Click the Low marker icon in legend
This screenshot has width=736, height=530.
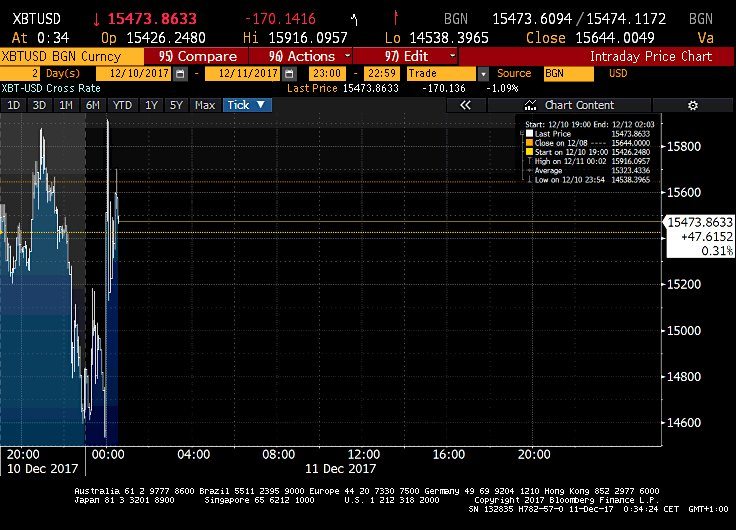coord(529,179)
